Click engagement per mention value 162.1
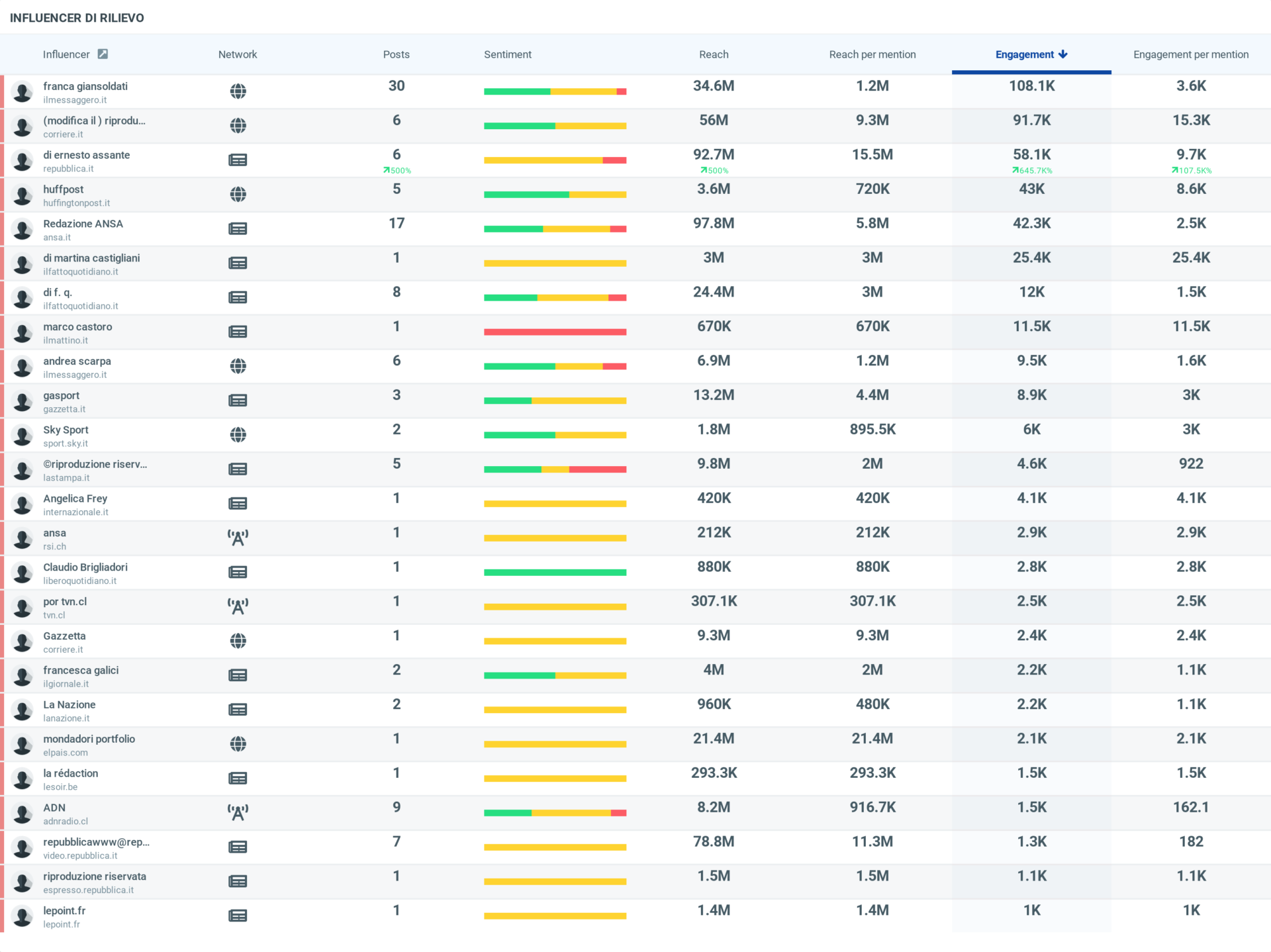The image size is (1271, 952). coord(1191,807)
